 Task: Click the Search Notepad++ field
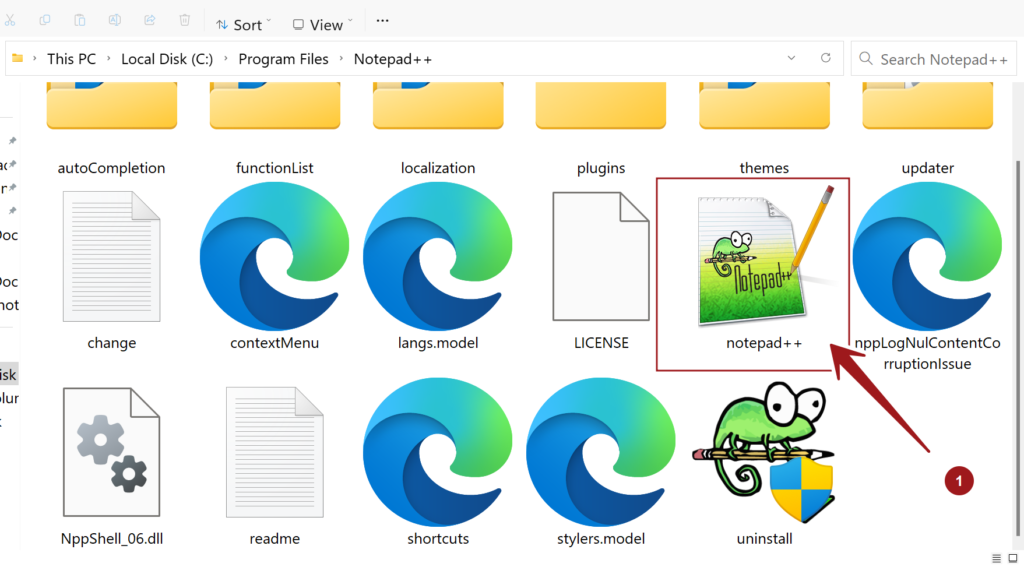pyautogui.click(x=940, y=59)
